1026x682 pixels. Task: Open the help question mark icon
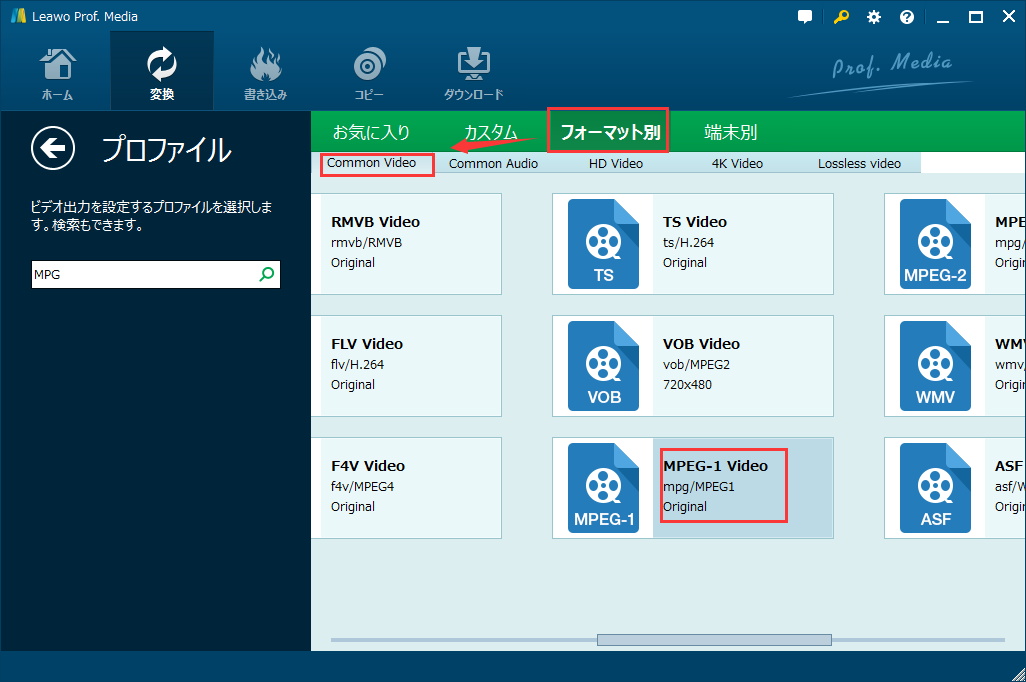click(907, 17)
